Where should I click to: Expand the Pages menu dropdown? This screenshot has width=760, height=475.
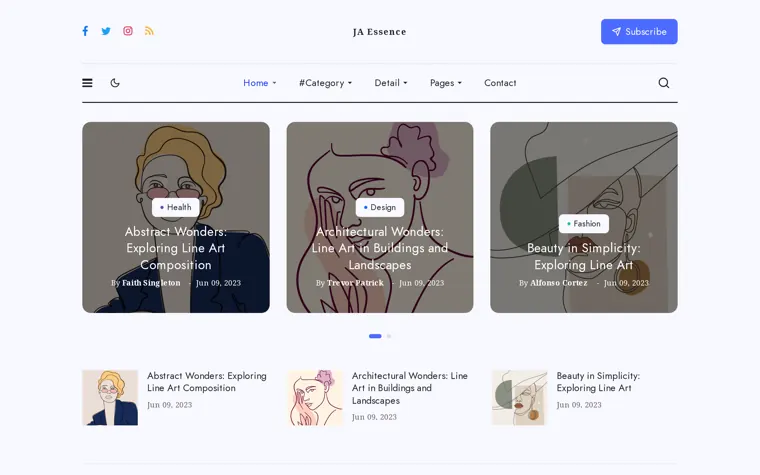click(446, 83)
